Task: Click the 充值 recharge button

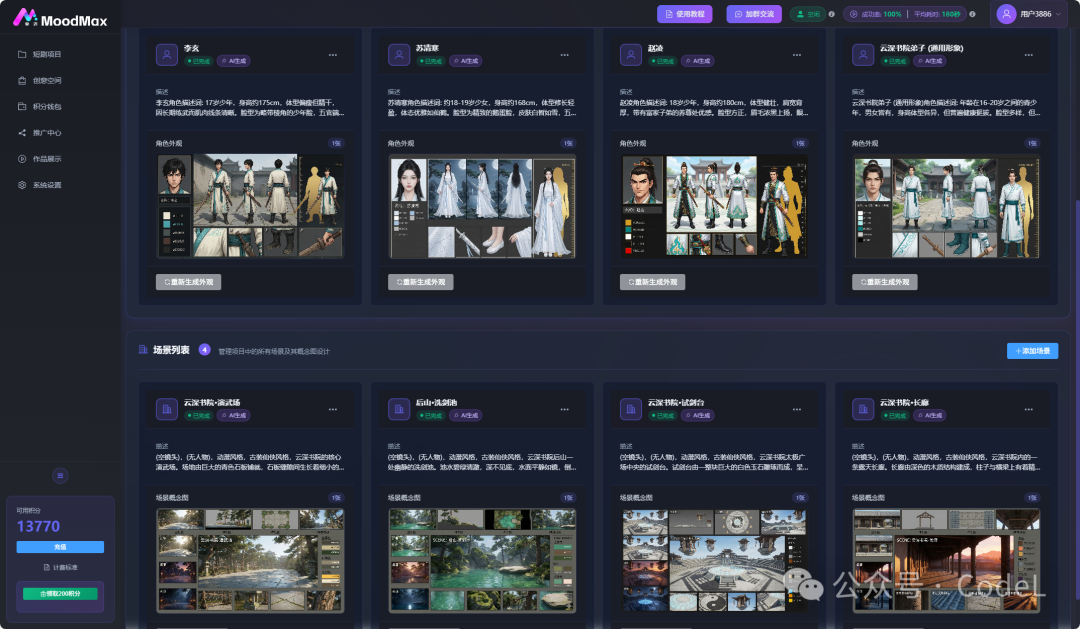Action: [60, 547]
